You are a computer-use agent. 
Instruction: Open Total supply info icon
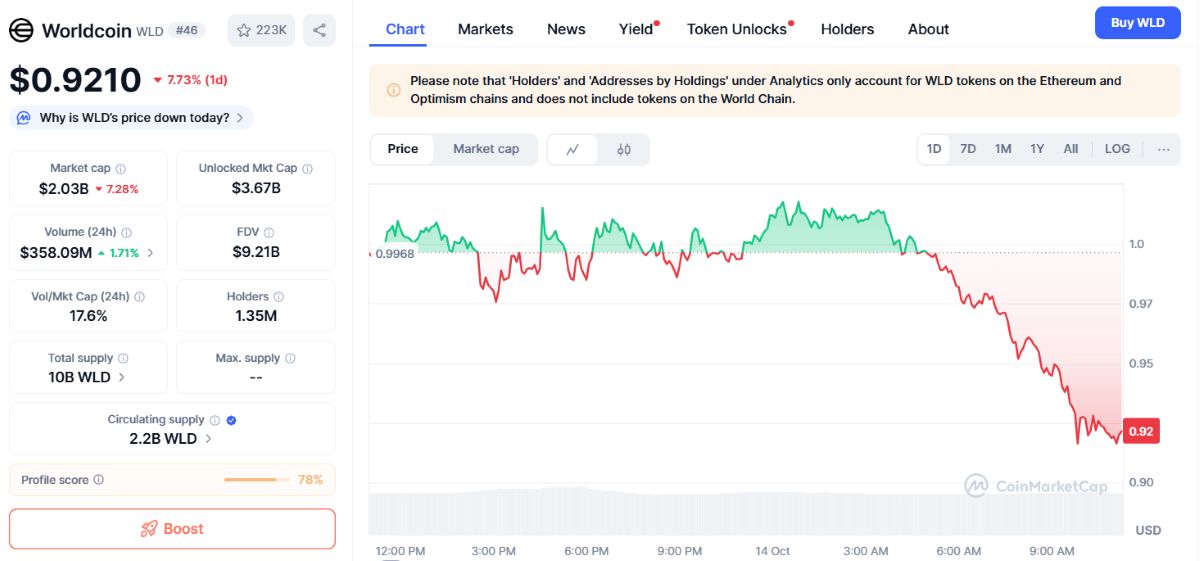click(x=123, y=358)
